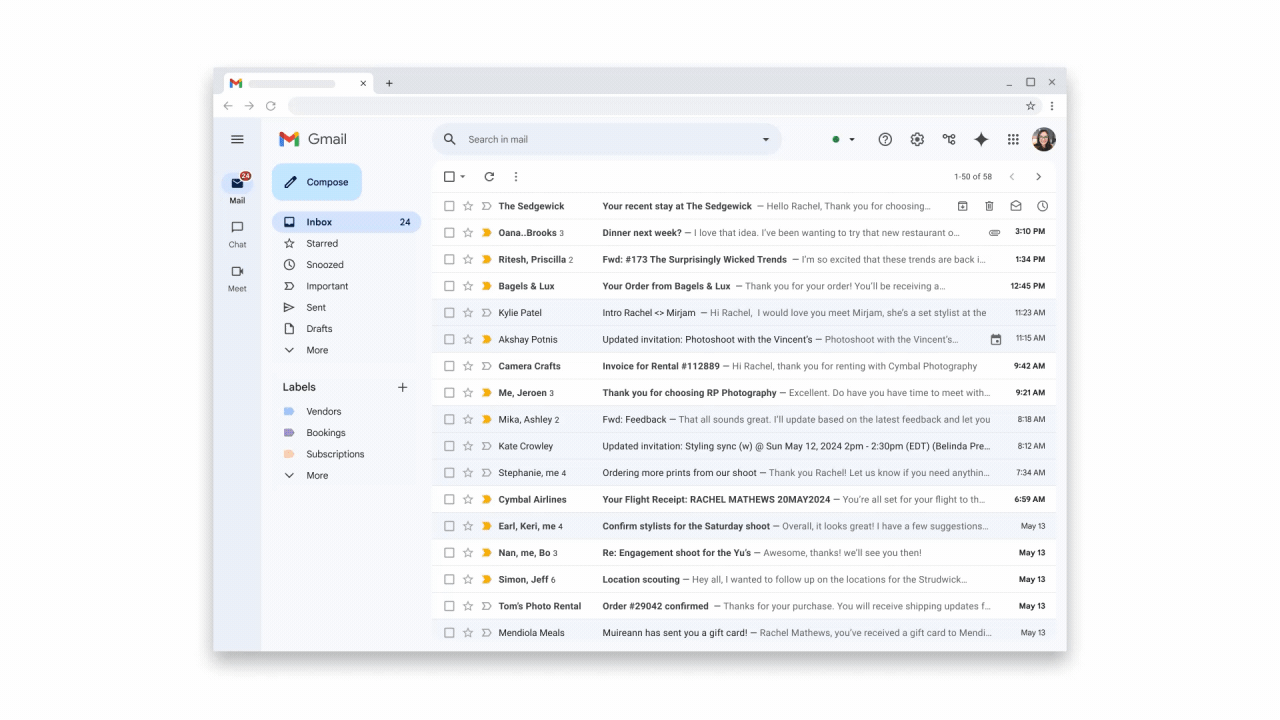Switch to Meet in the side rail
The width and height of the screenshot is (1280, 720).
coord(237,277)
